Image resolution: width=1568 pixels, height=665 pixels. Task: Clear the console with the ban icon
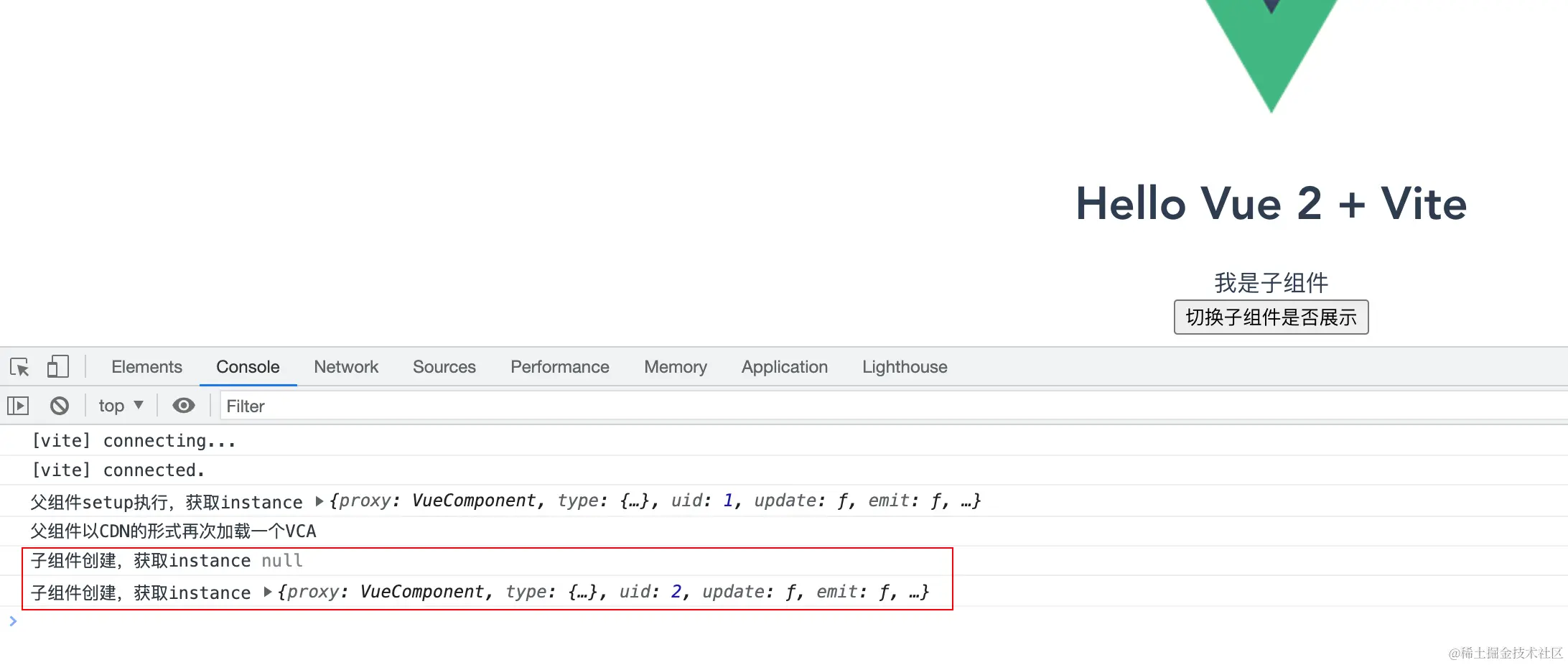pos(60,406)
